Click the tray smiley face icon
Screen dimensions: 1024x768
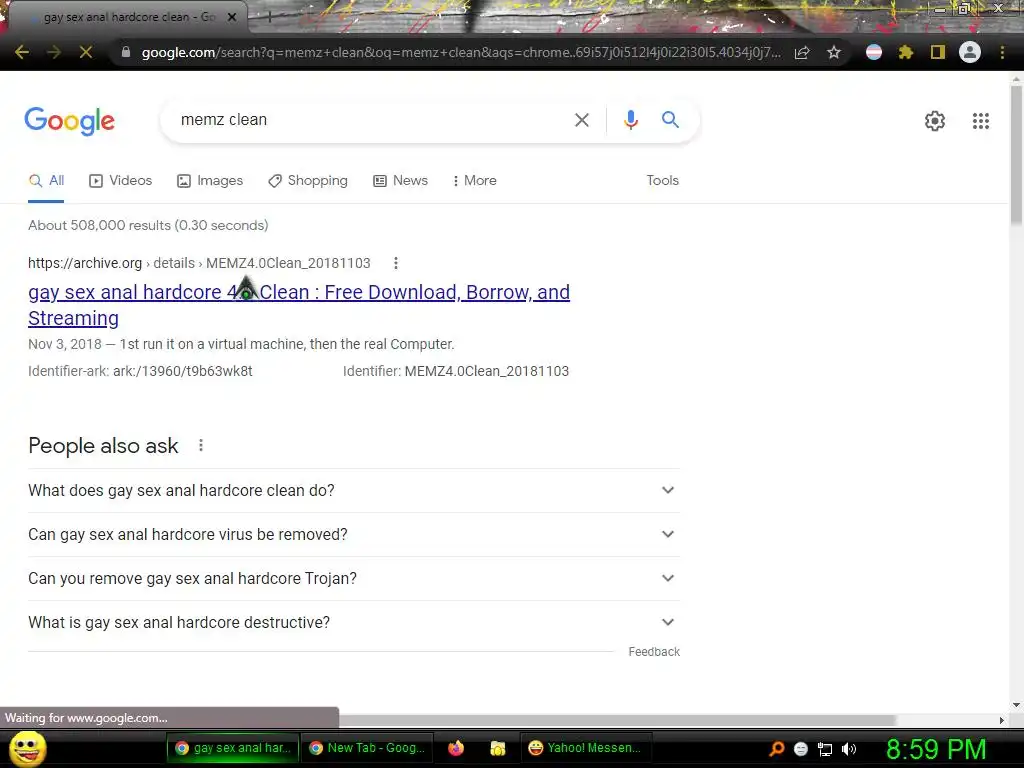[801, 749]
